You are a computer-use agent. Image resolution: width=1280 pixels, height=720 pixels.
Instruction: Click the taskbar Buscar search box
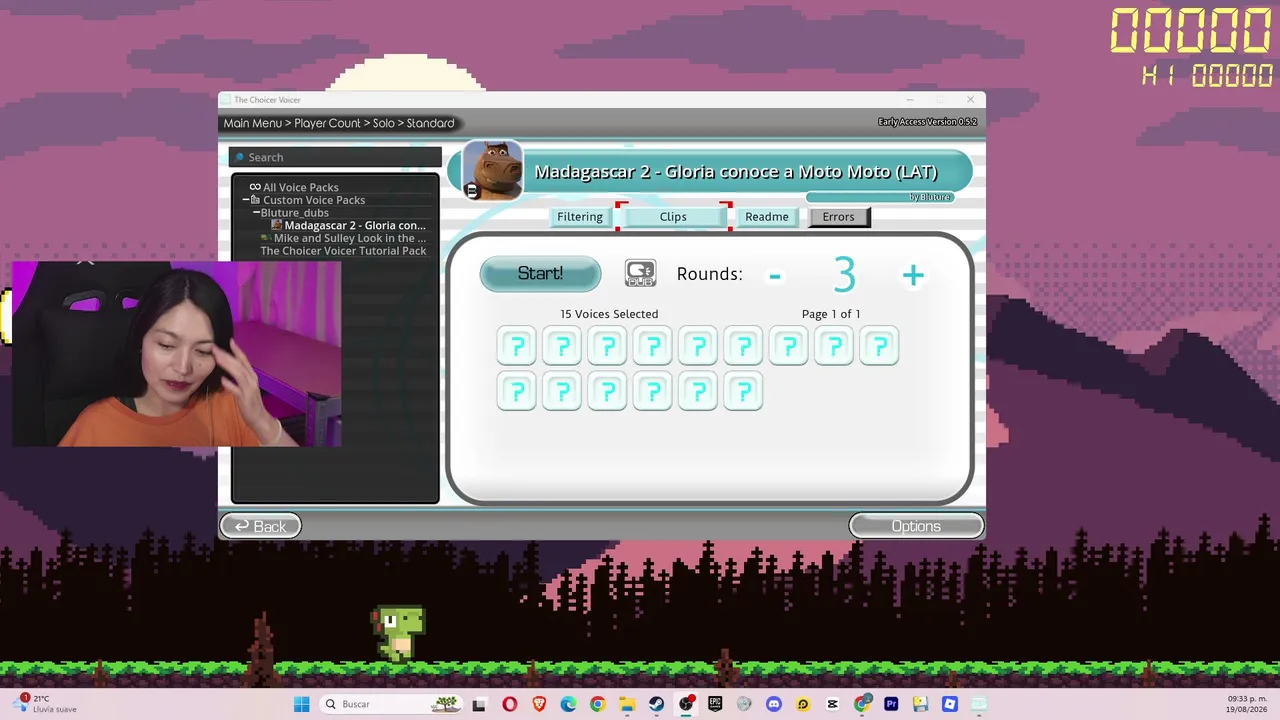pyautogui.click(x=393, y=704)
